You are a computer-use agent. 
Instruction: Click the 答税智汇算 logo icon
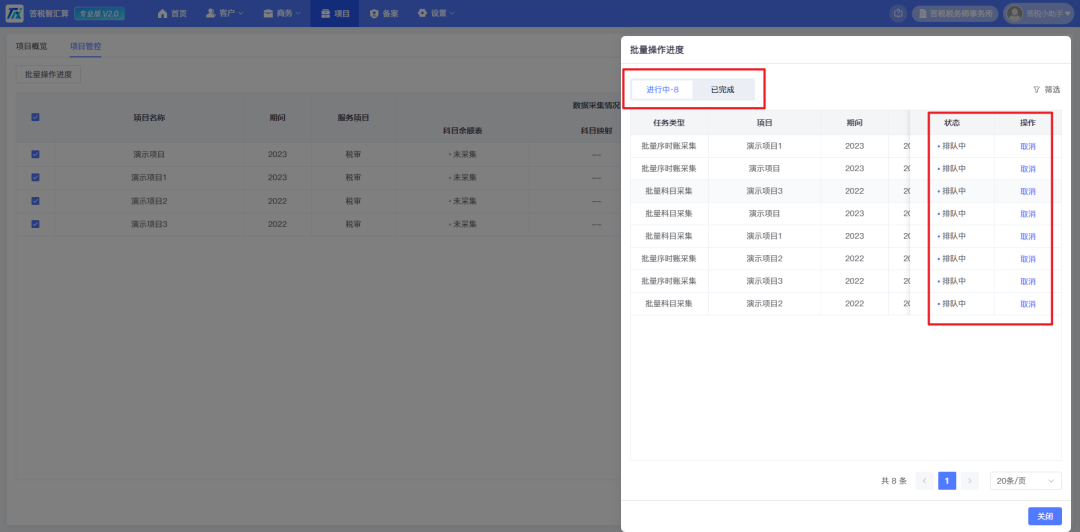(x=14, y=13)
